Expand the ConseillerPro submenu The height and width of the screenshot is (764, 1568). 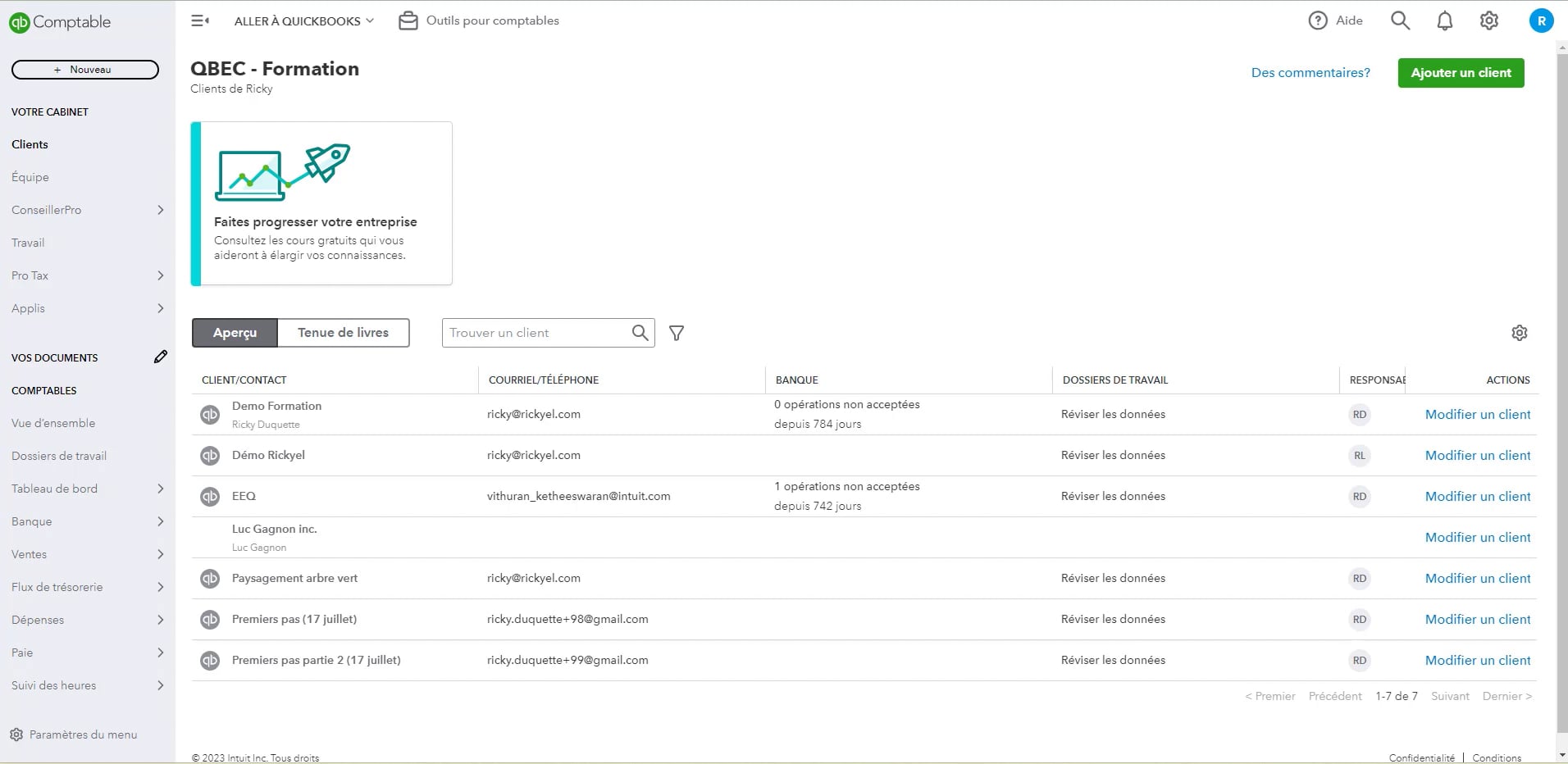161,210
